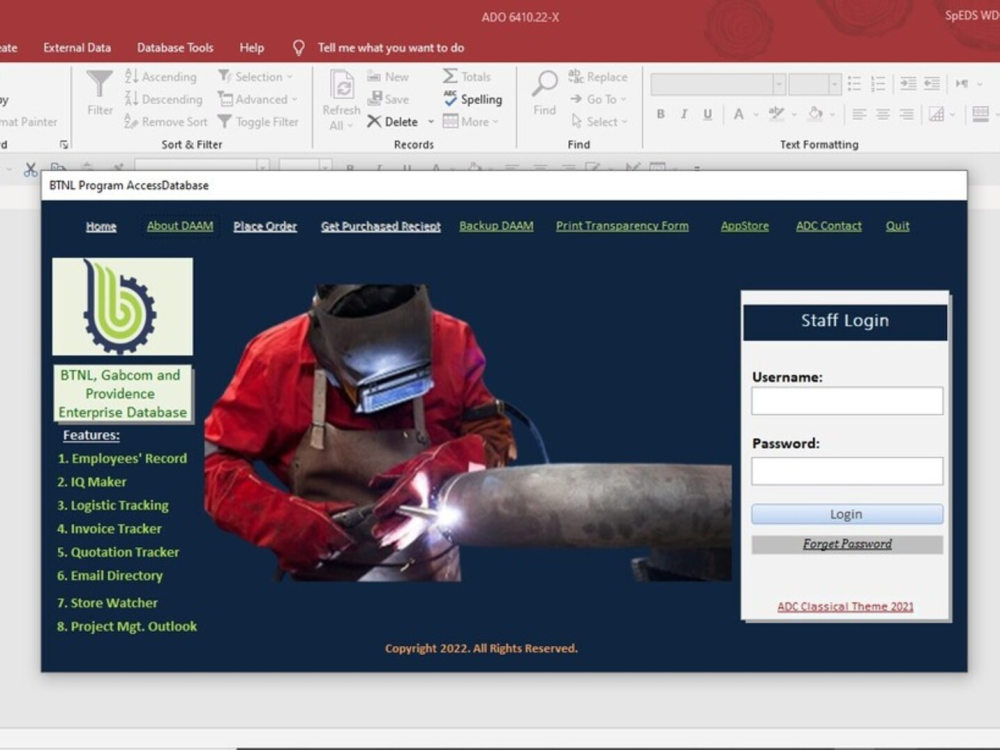Open the ADC Contact link

828,226
